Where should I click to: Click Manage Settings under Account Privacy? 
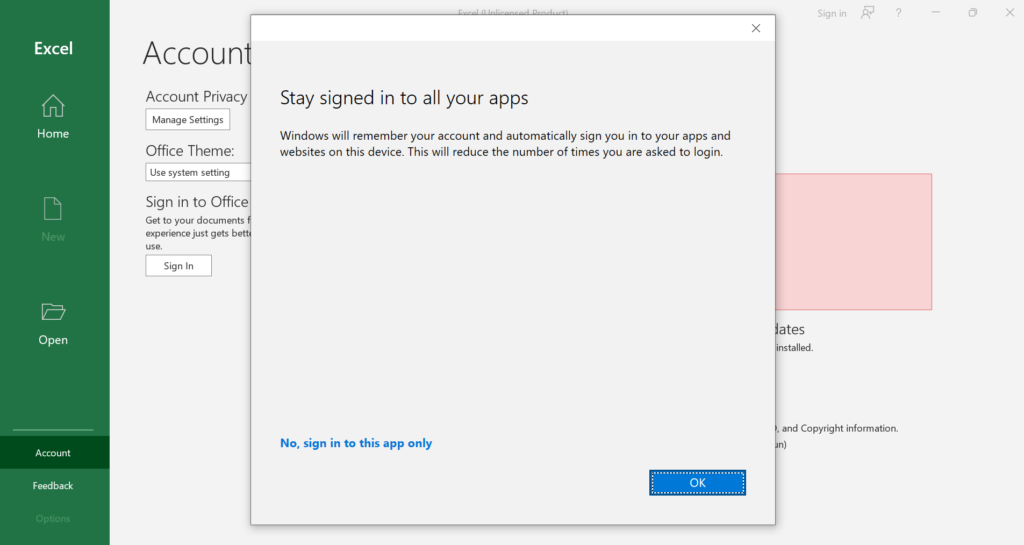[x=187, y=119]
